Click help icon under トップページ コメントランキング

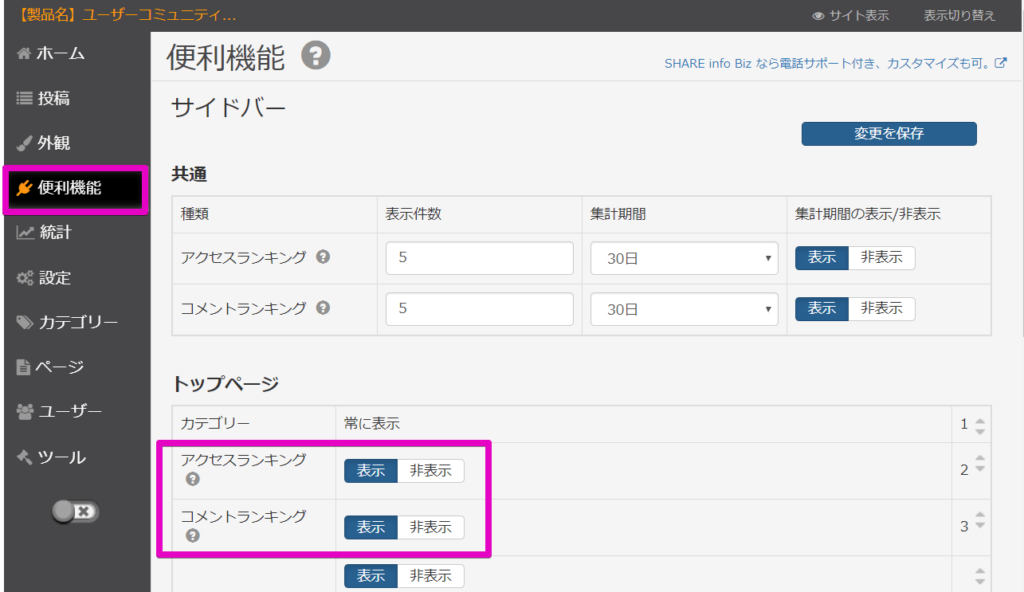coord(192,536)
